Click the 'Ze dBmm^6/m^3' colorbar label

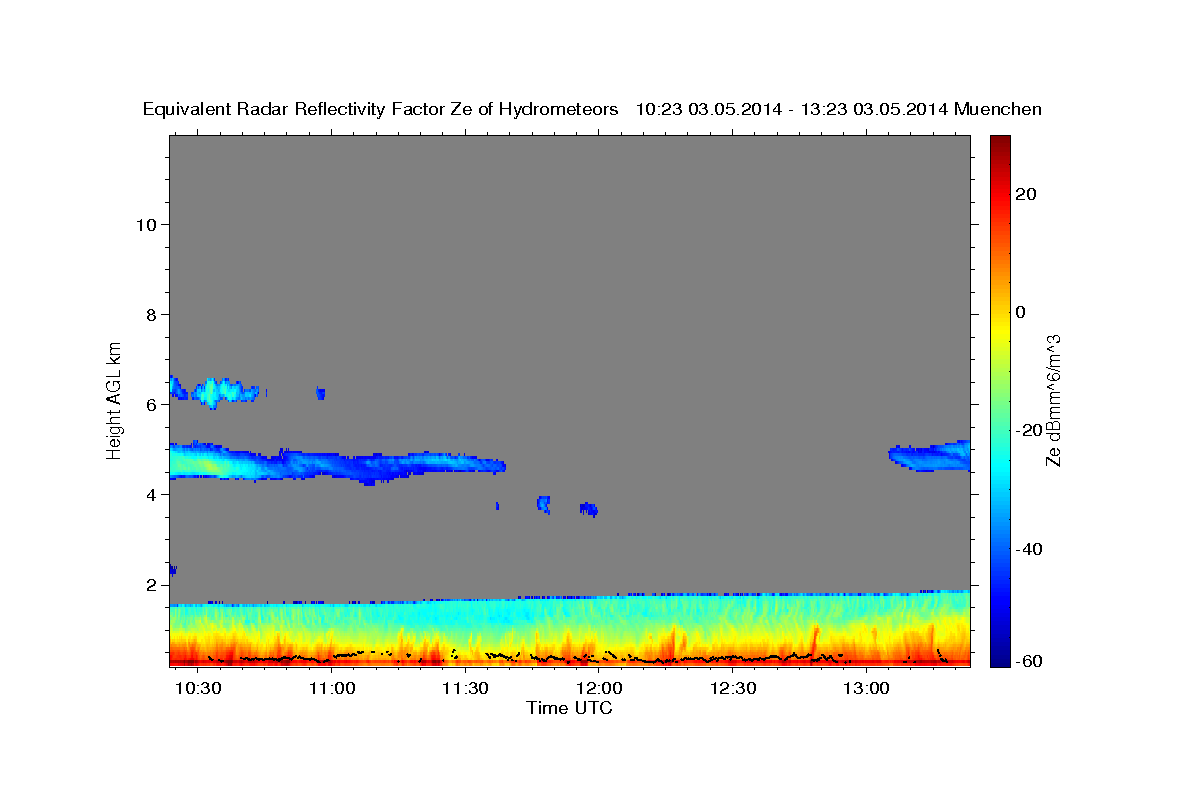[1052, 399]
